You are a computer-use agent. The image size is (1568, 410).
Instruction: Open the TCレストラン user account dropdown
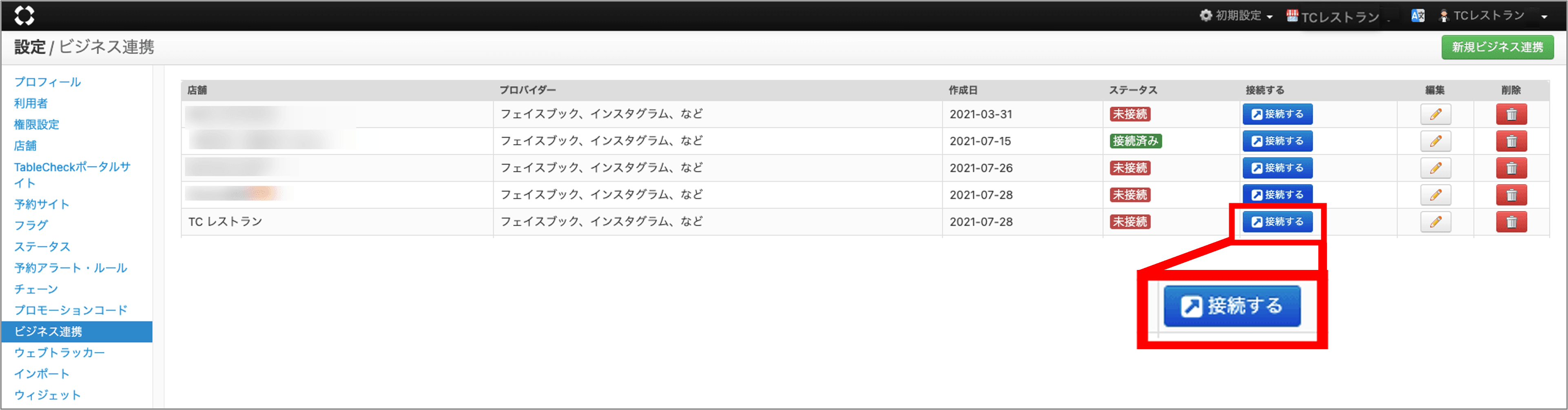(1493, 16)
